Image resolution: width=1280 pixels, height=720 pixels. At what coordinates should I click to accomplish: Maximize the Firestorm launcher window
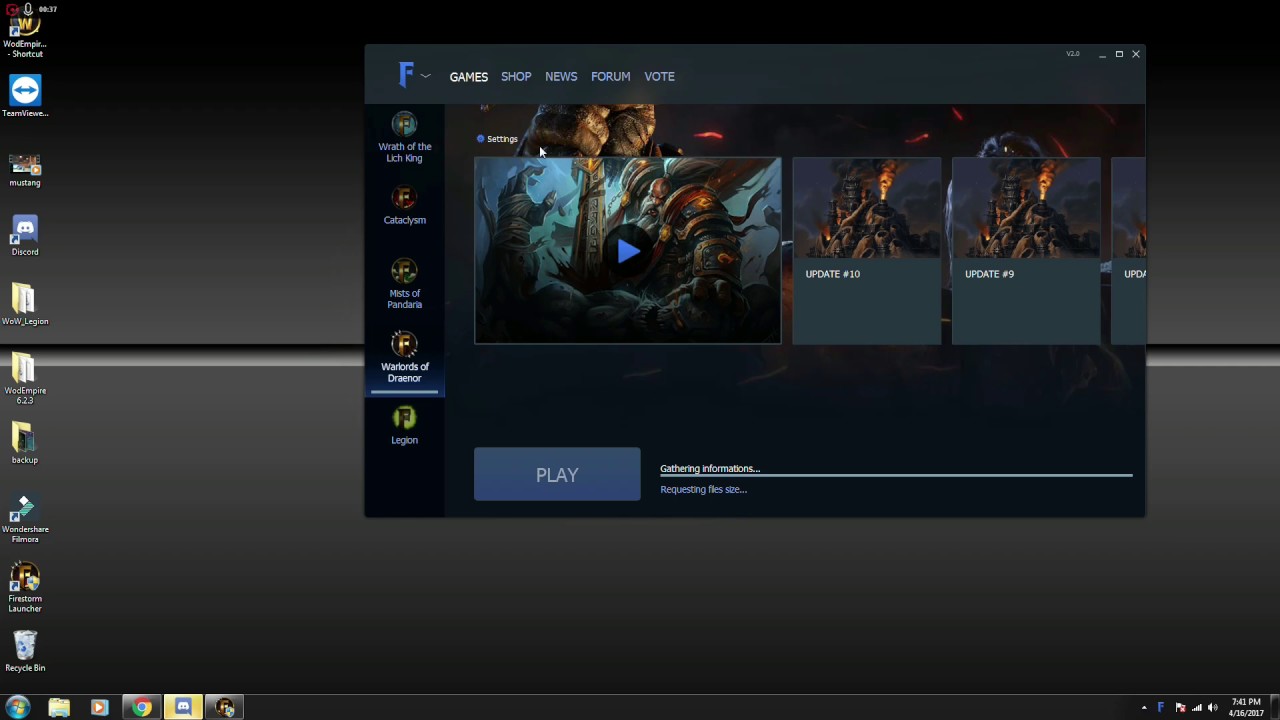click(1119, 54)
